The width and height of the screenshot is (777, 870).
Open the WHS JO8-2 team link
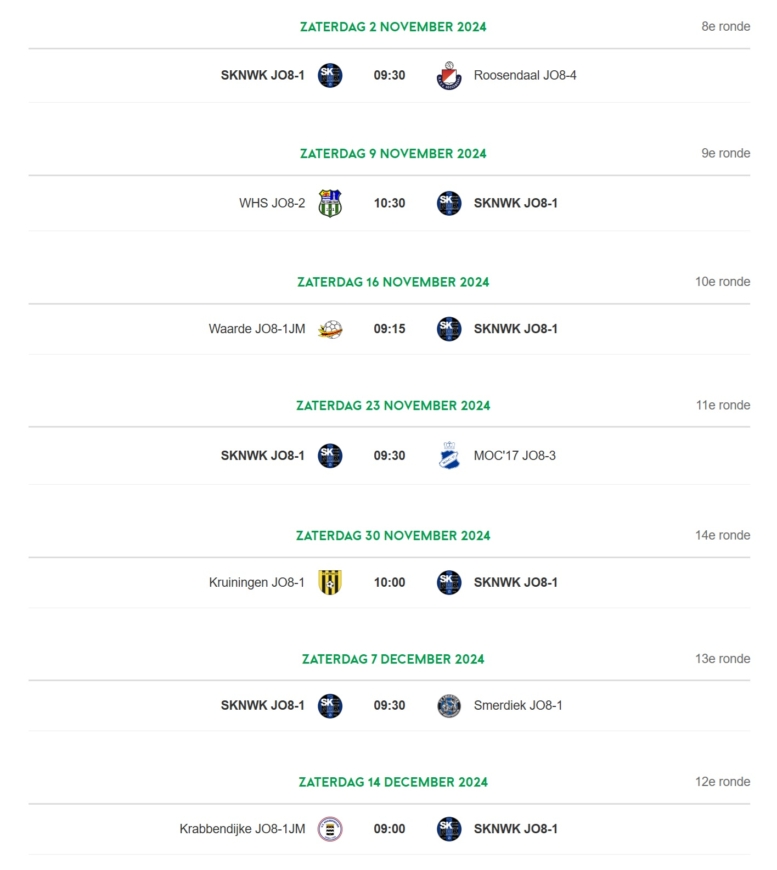pos(272,203)
